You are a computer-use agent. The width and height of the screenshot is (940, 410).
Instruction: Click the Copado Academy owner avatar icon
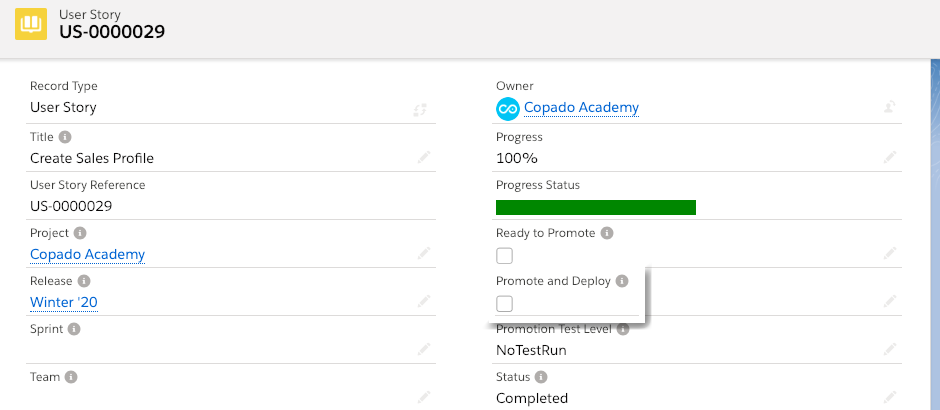pos(507,107)
